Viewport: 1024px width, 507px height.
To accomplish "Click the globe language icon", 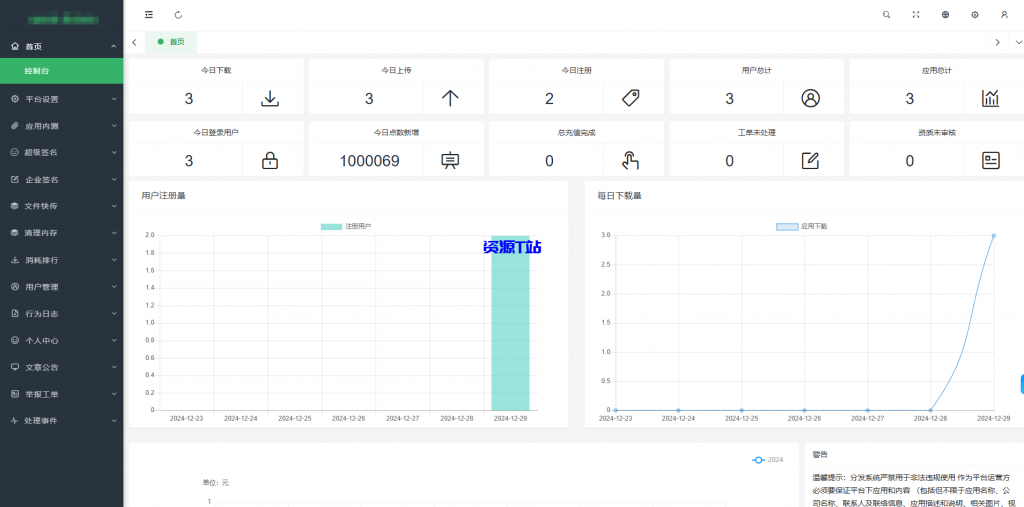I will click(x=945, y=15).
